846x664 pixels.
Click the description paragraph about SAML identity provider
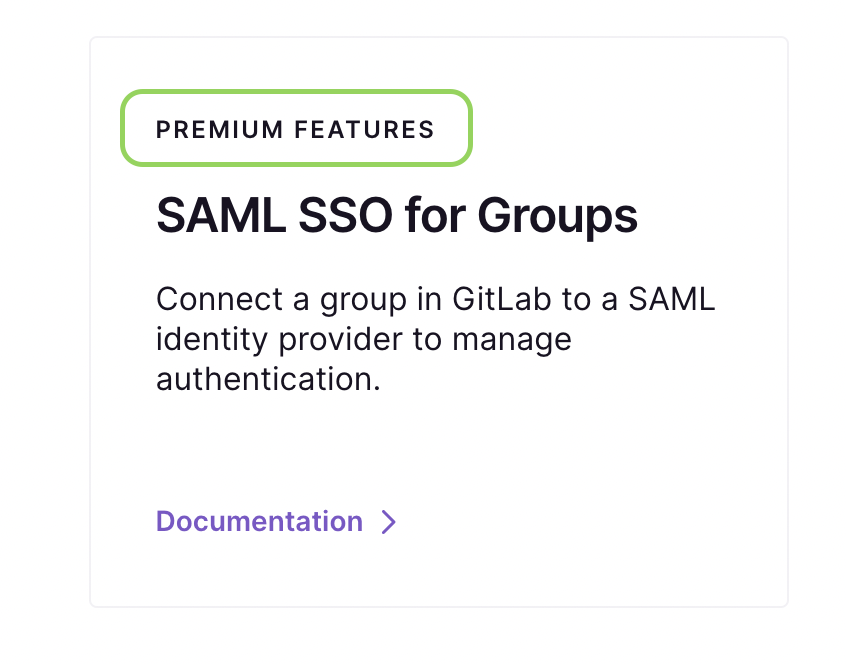click(435, 339)
